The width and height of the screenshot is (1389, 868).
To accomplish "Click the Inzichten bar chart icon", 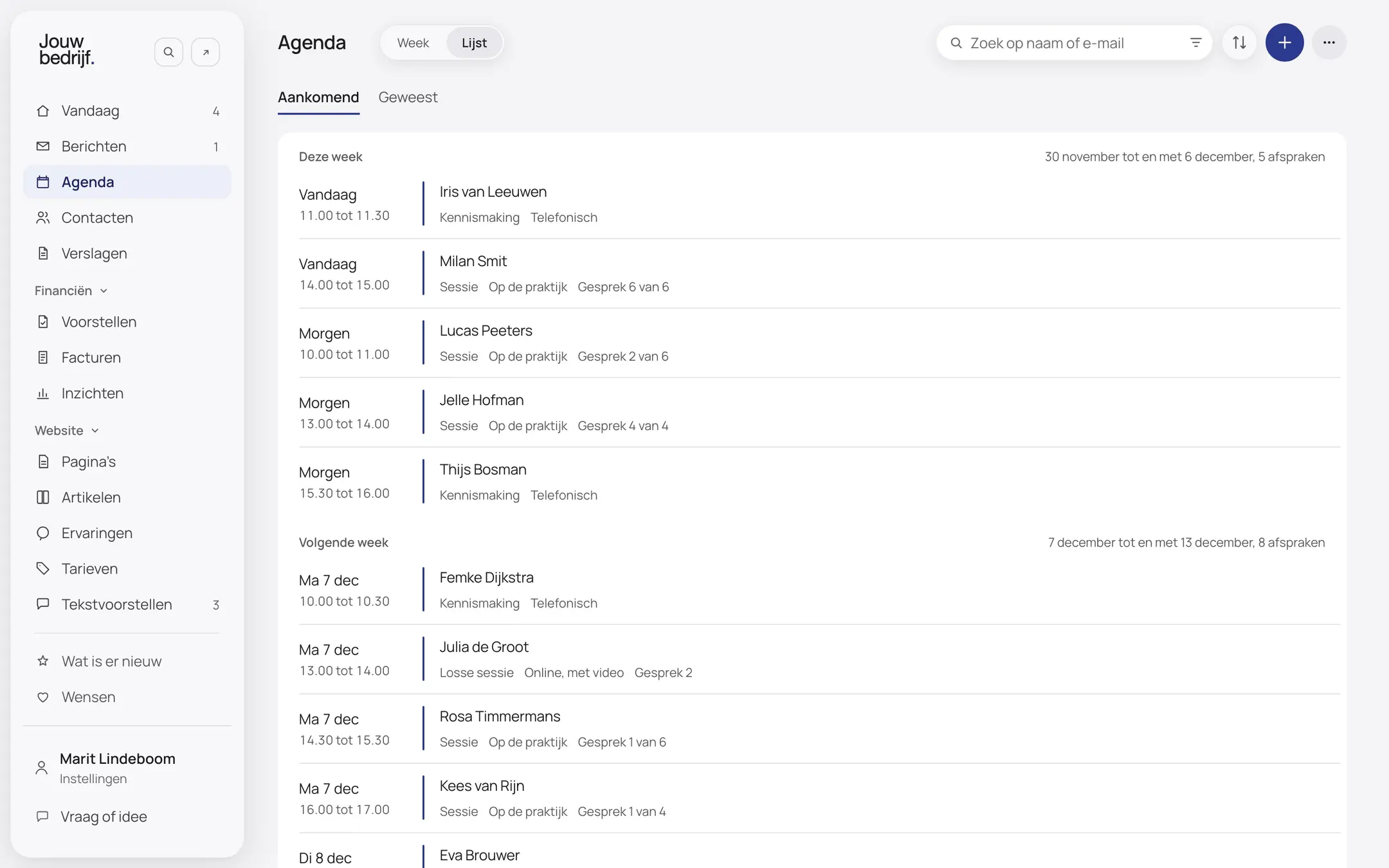I will pos(43,393).
